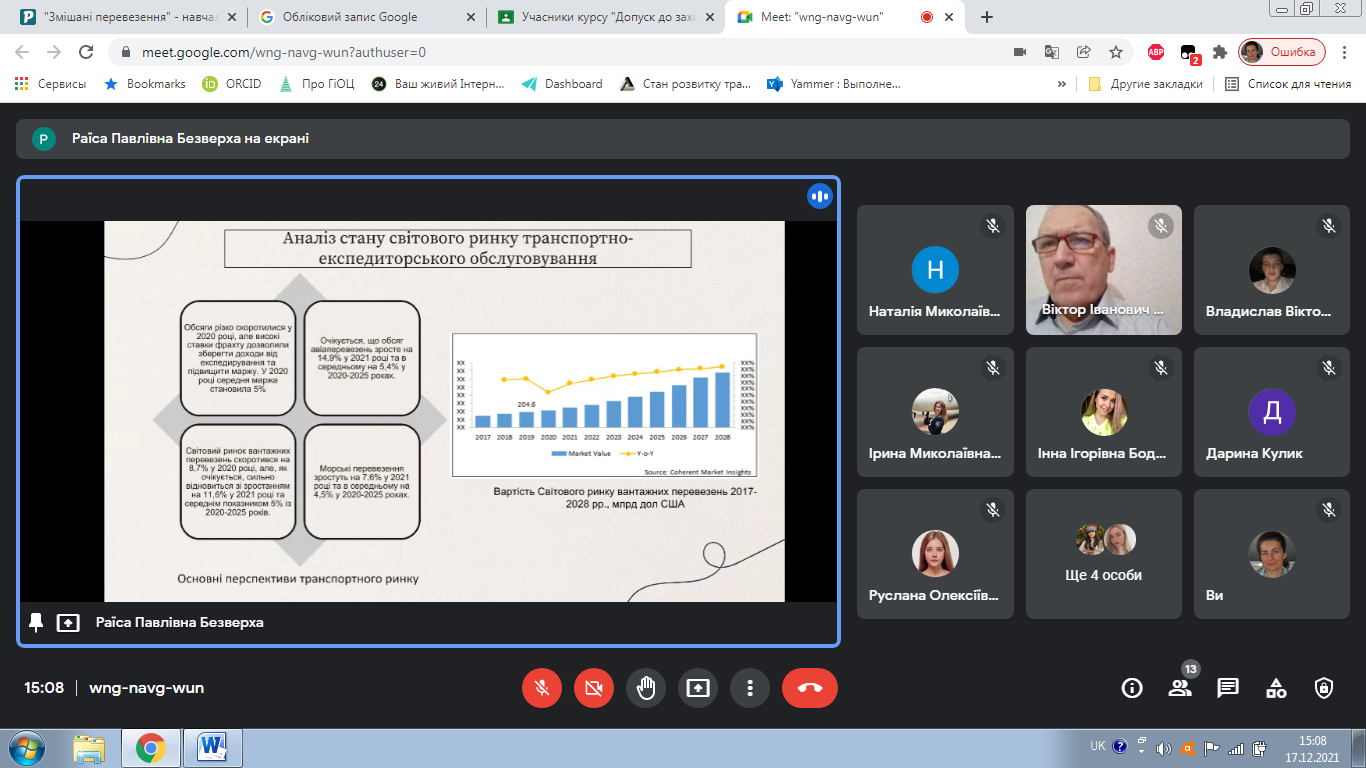Expand hidden bookmarks with chevron
The height and width of the screenshot is (768, 1366).
coord(1061,84)
